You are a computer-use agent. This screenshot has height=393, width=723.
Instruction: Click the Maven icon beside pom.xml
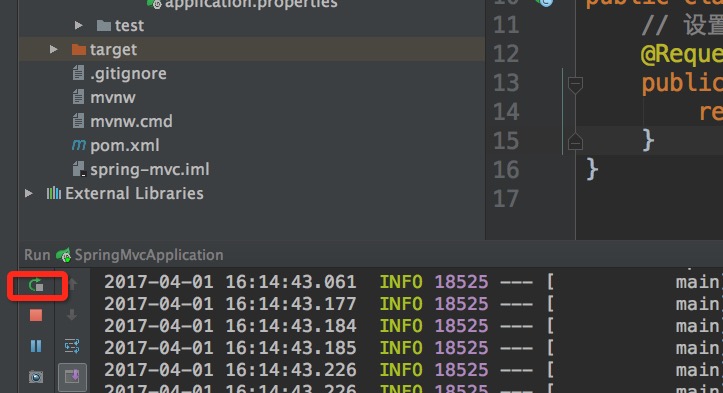tap(79, 145)
